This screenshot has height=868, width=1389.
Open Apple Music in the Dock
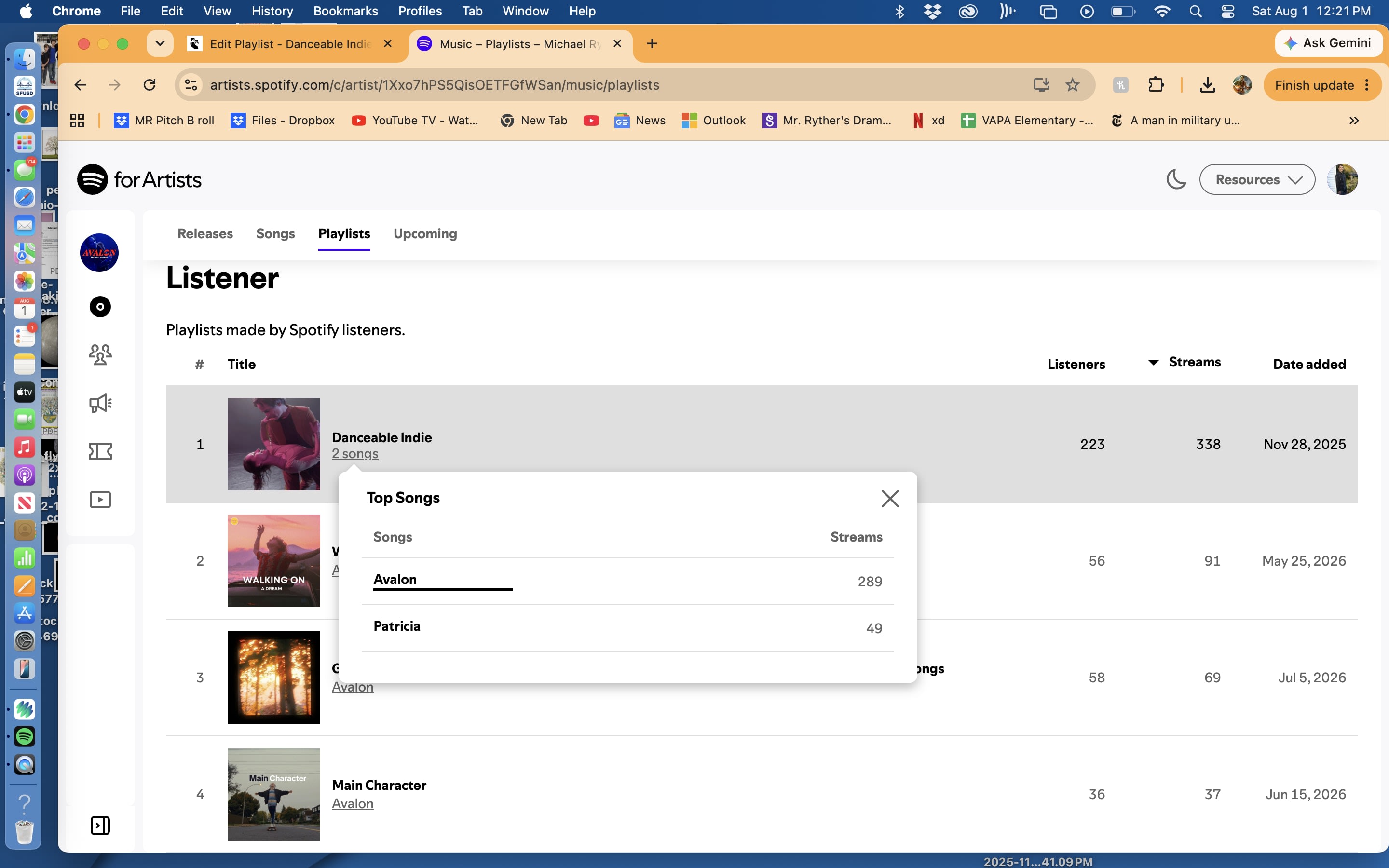click(x=24, y=447)
